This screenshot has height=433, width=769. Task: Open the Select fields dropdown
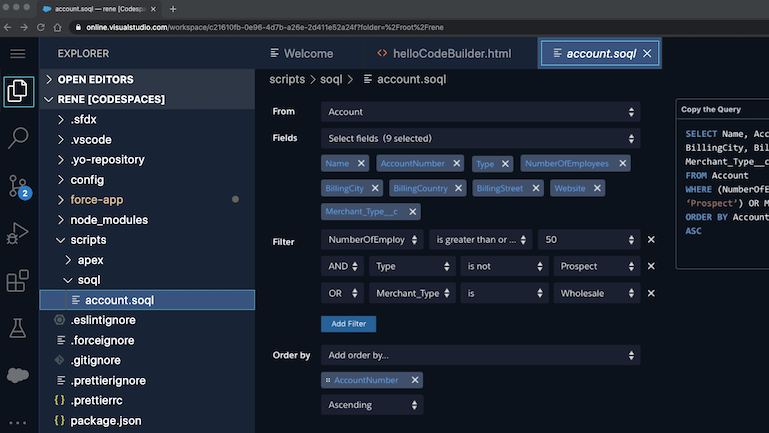[481, 138]
